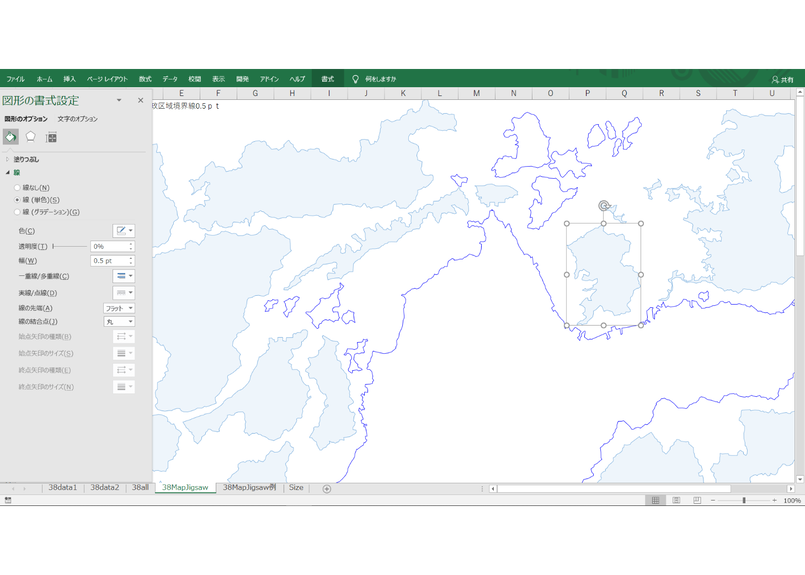Open the 校閲 ribbon tab
The image size is (805, 575).
pyautogui.click(x=195, y=79)
